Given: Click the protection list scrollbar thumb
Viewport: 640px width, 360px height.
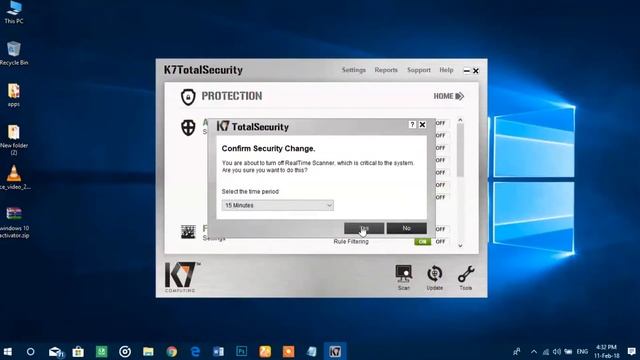Looking at the screenshot, I should (x=460, y=150).
